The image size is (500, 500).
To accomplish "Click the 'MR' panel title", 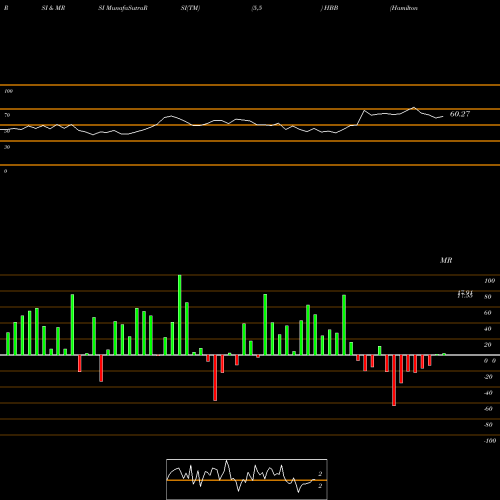I will coord(446,260).
